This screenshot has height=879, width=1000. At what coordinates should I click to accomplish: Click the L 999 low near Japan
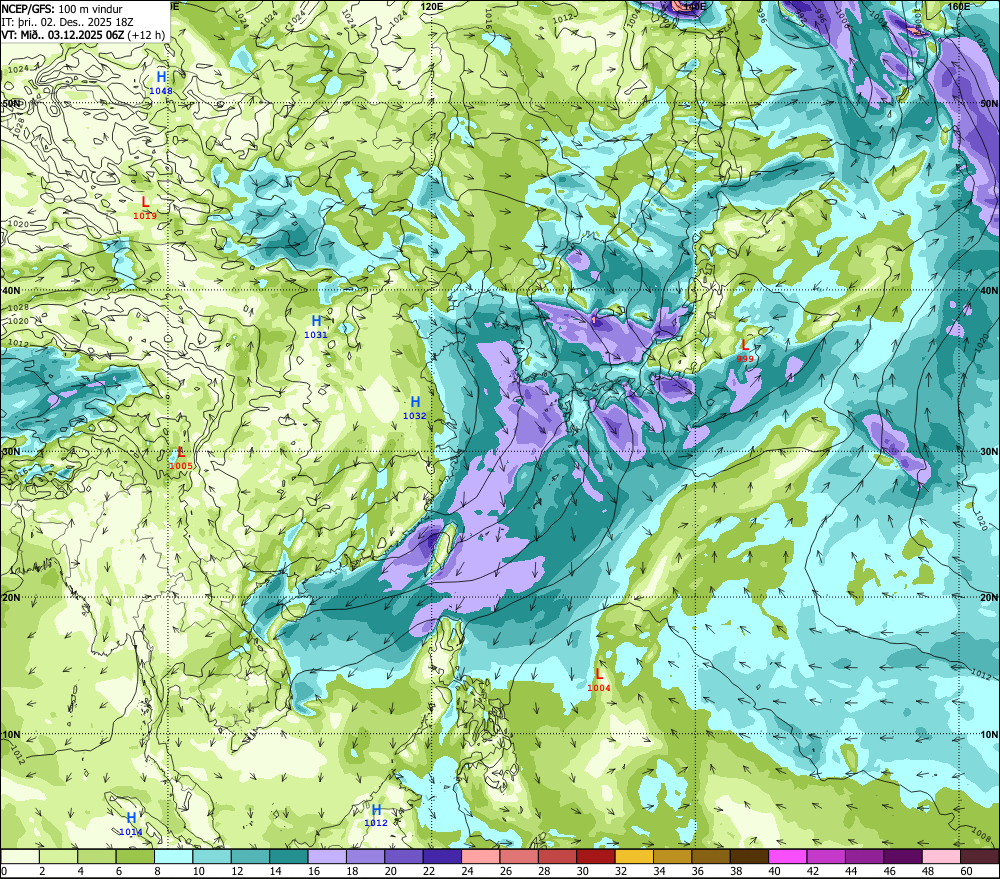pos(745,351)
